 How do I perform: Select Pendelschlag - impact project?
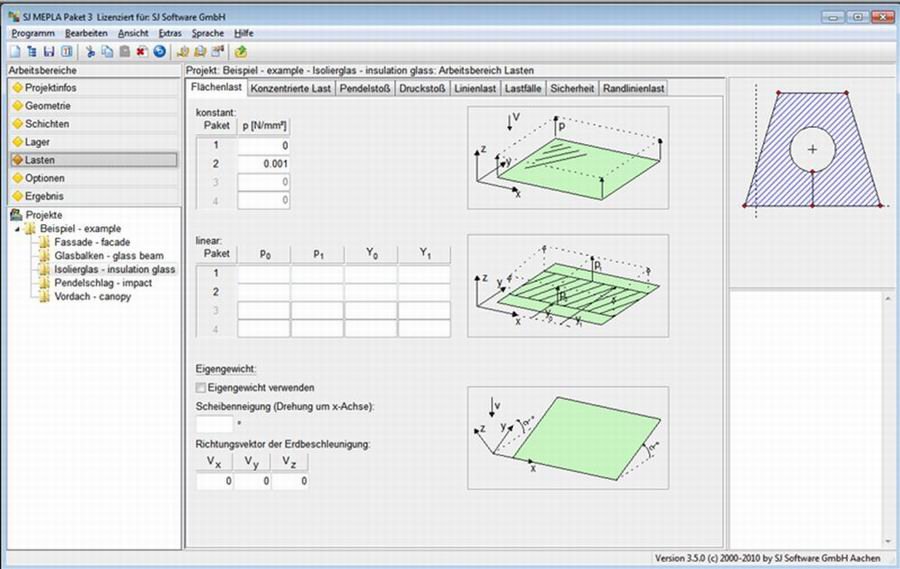pos(103,283)
